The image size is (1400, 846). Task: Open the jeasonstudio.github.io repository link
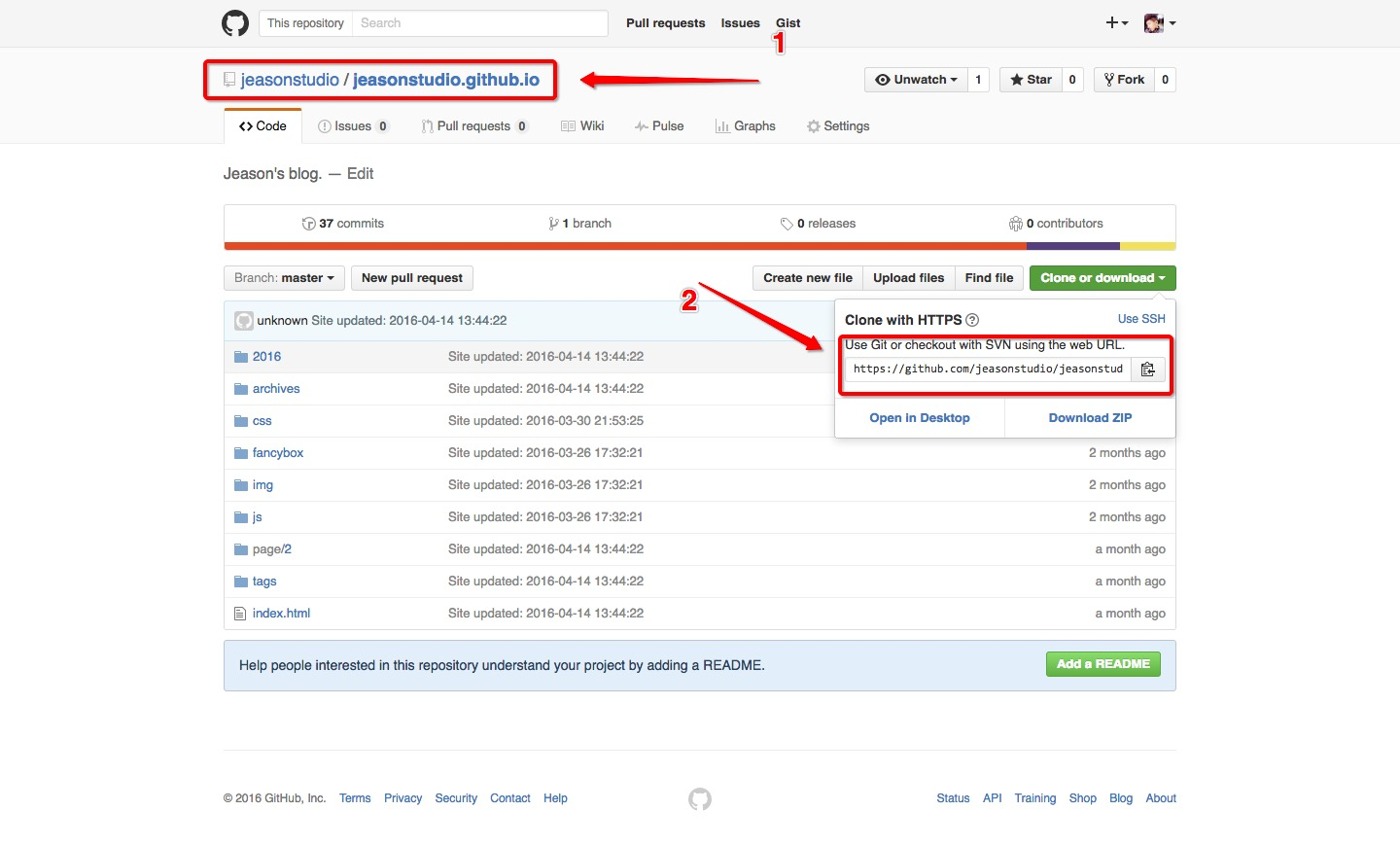[446, 80]
